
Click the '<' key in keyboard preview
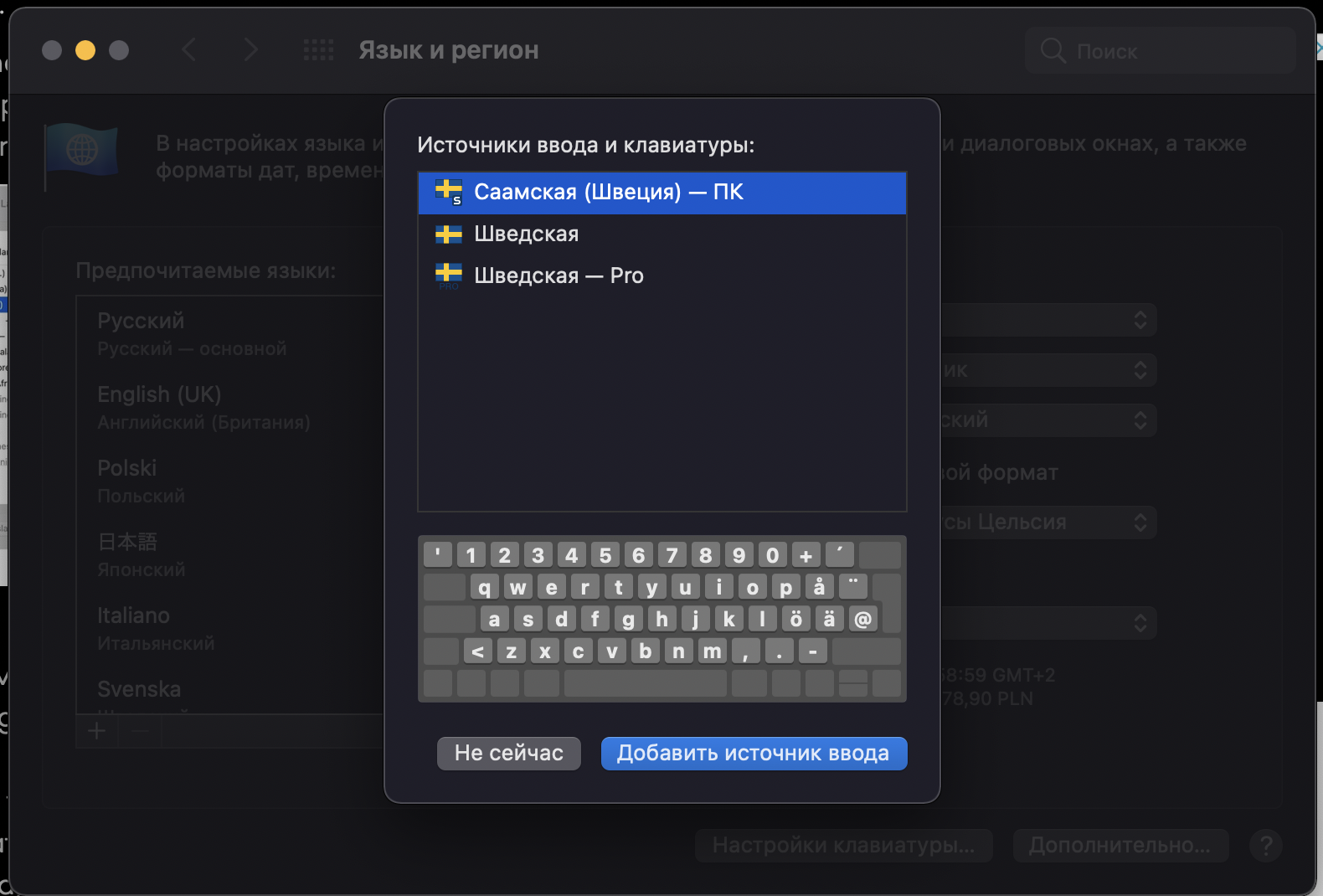coord(477,651)
